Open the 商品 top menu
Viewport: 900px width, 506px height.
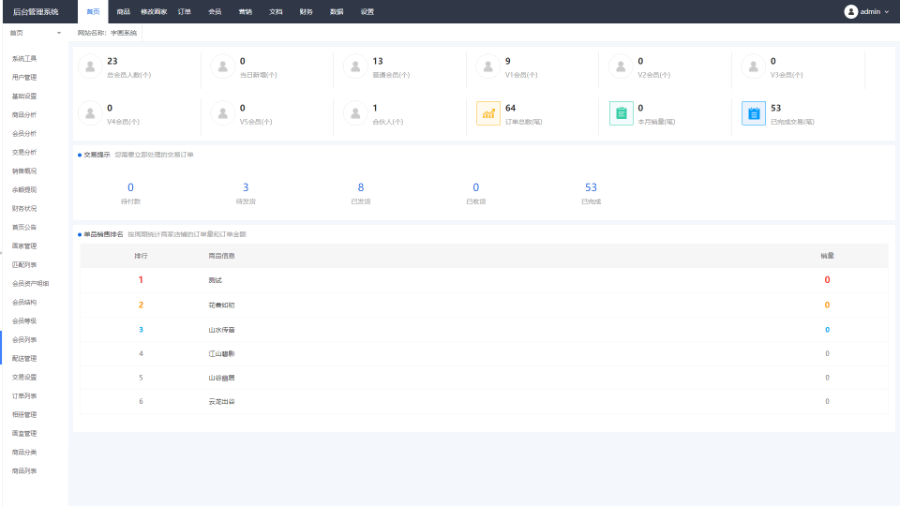click(123, 11)
